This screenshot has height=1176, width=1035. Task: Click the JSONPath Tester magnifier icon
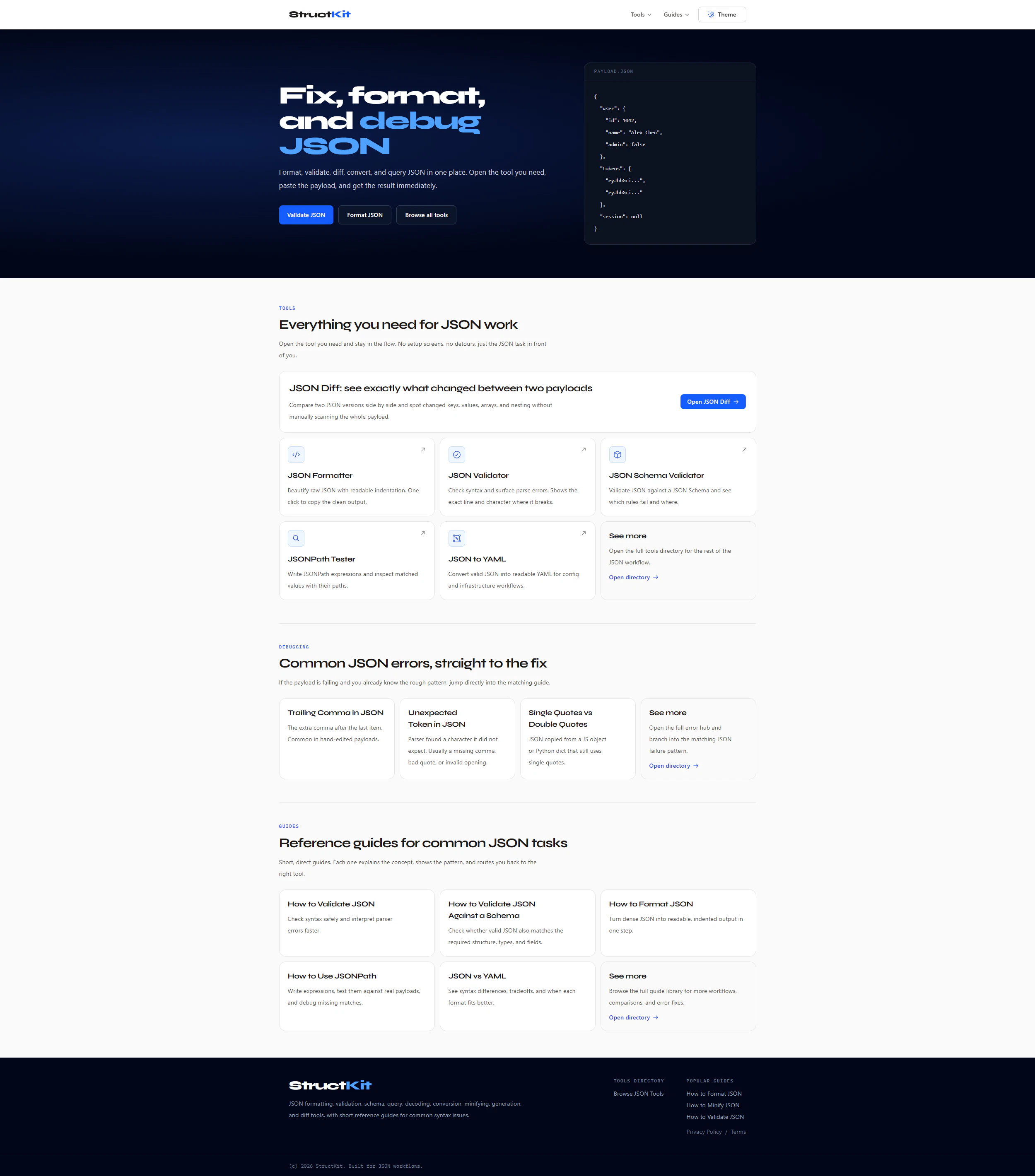pyautogui.click(x=296, y=538)
